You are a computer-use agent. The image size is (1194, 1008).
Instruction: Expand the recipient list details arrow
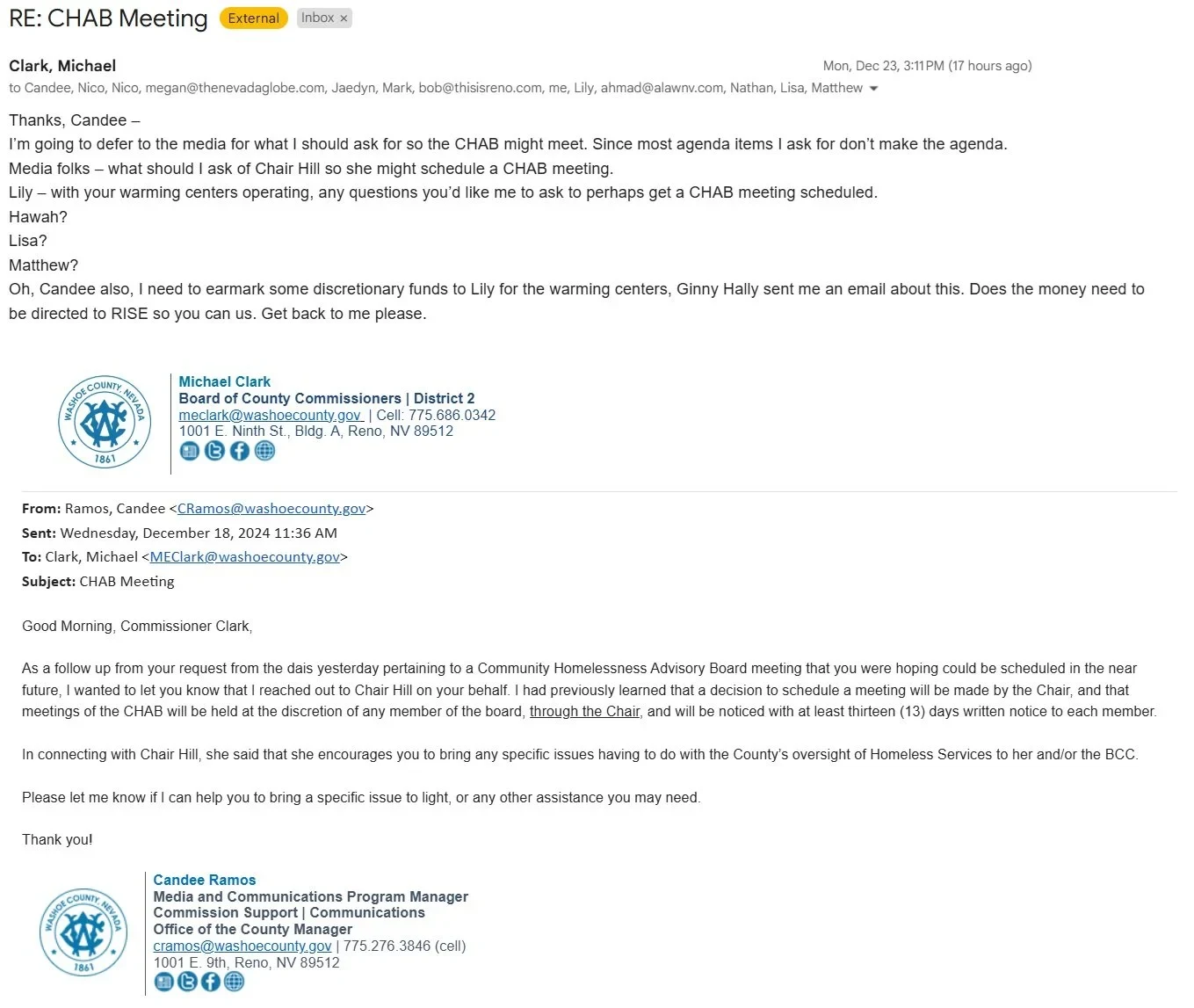[873, 89]
